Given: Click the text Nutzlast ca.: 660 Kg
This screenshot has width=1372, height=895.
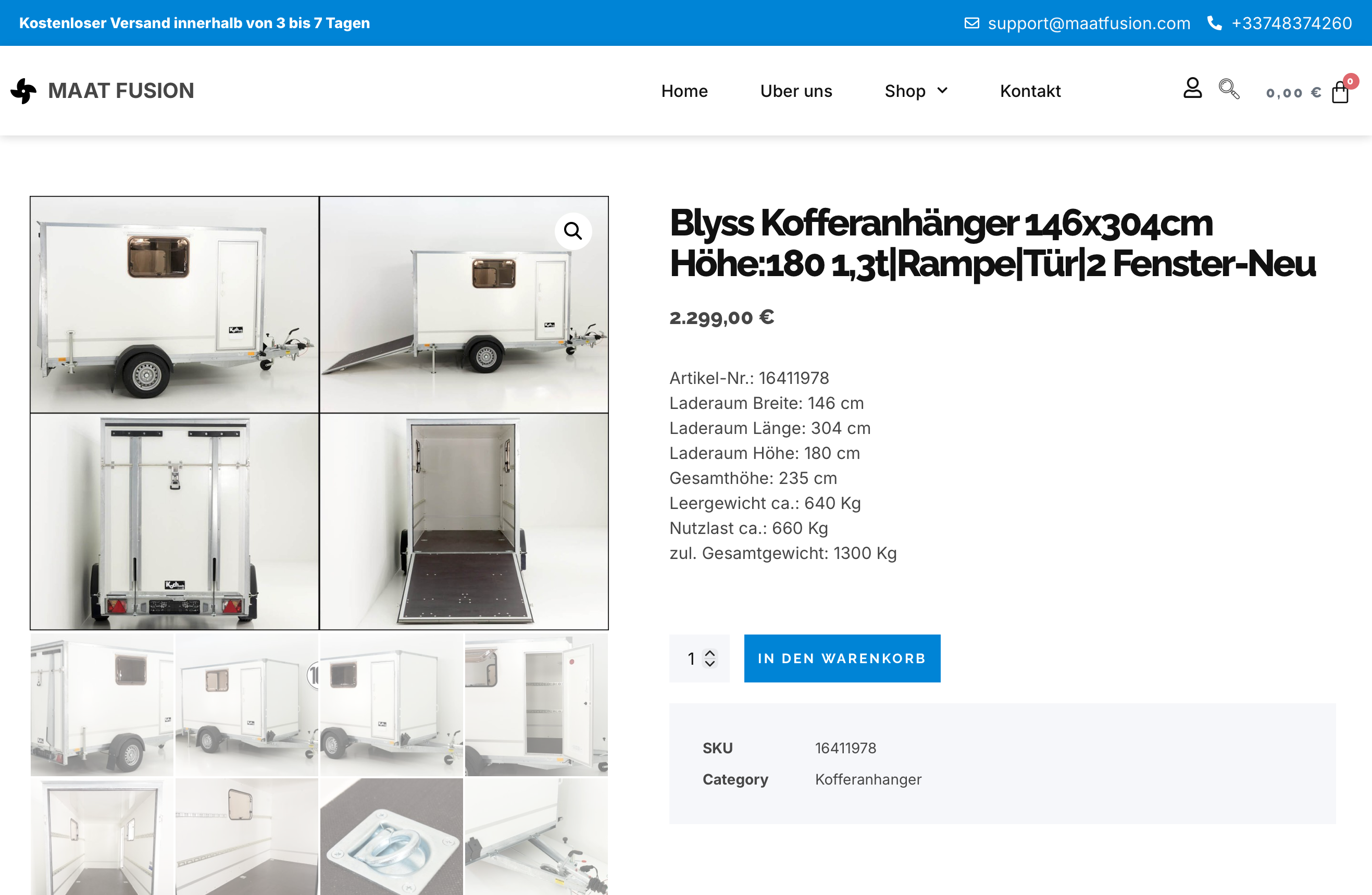Looking at the screenshot, I should coord(749,528).
